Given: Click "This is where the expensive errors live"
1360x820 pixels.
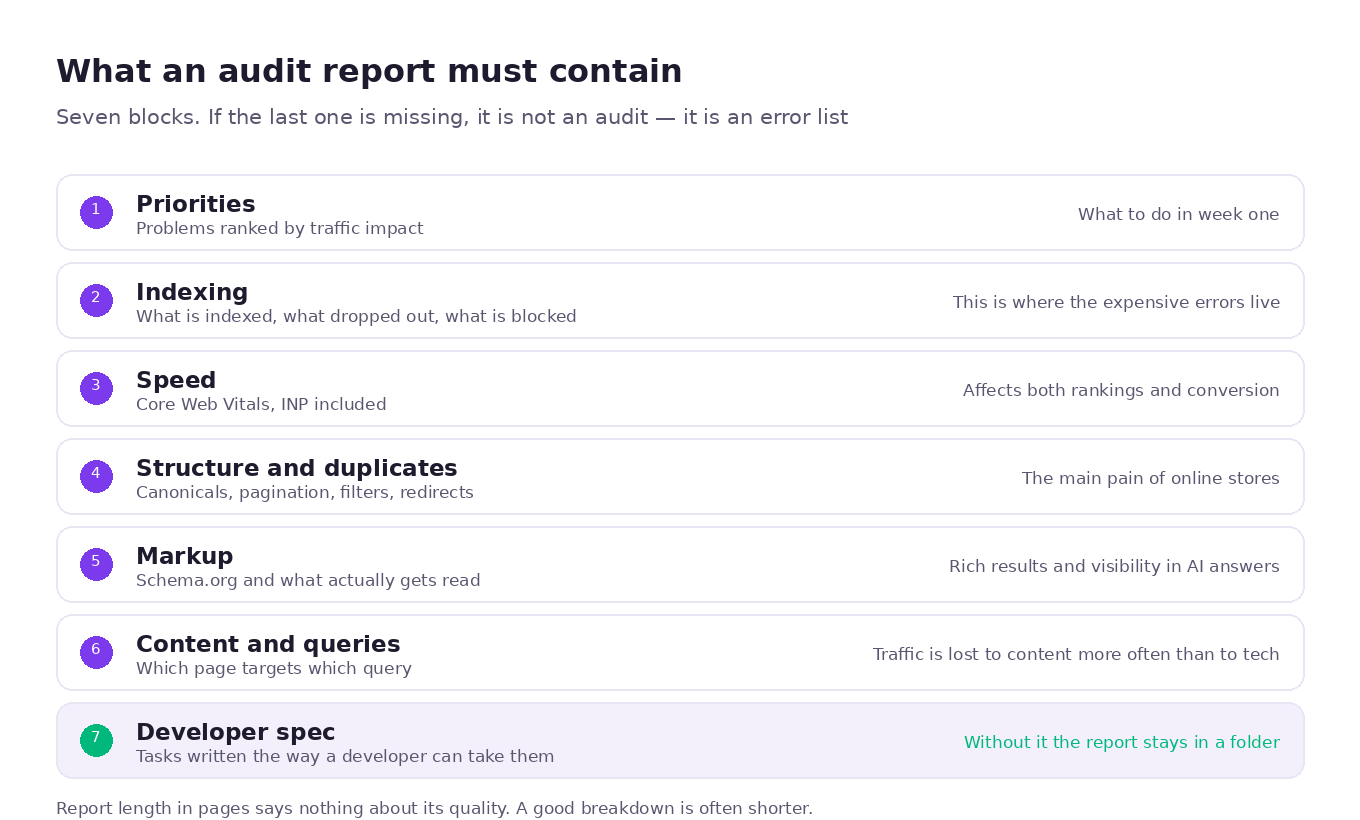Looking at the screenshot, I should [x=1116, y=303].
